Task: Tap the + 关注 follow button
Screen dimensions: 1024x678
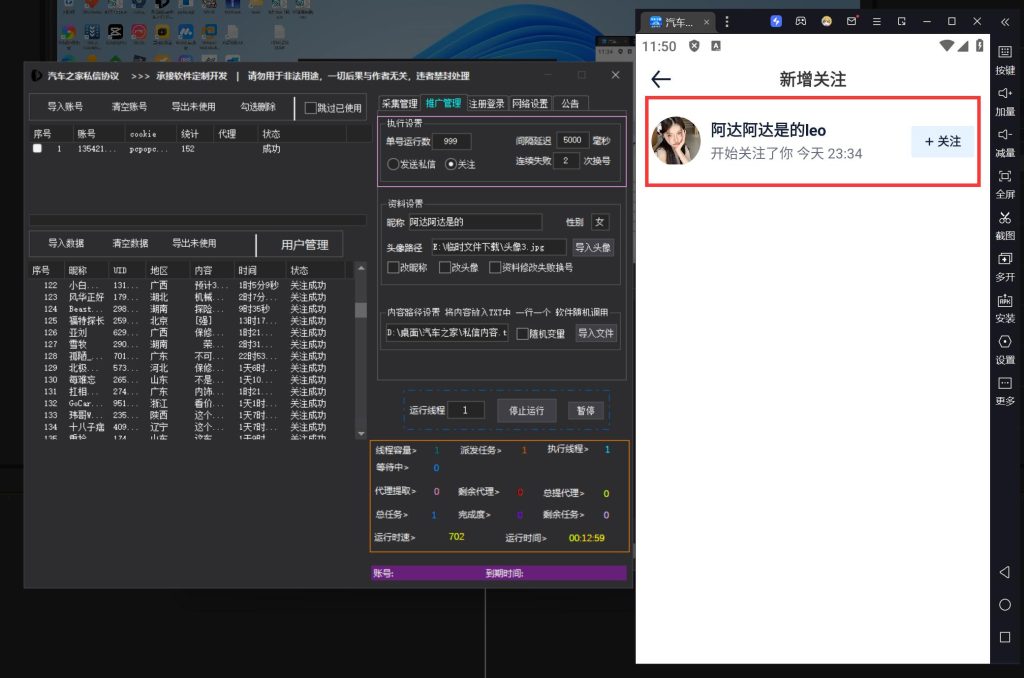Action: (942, 142)
